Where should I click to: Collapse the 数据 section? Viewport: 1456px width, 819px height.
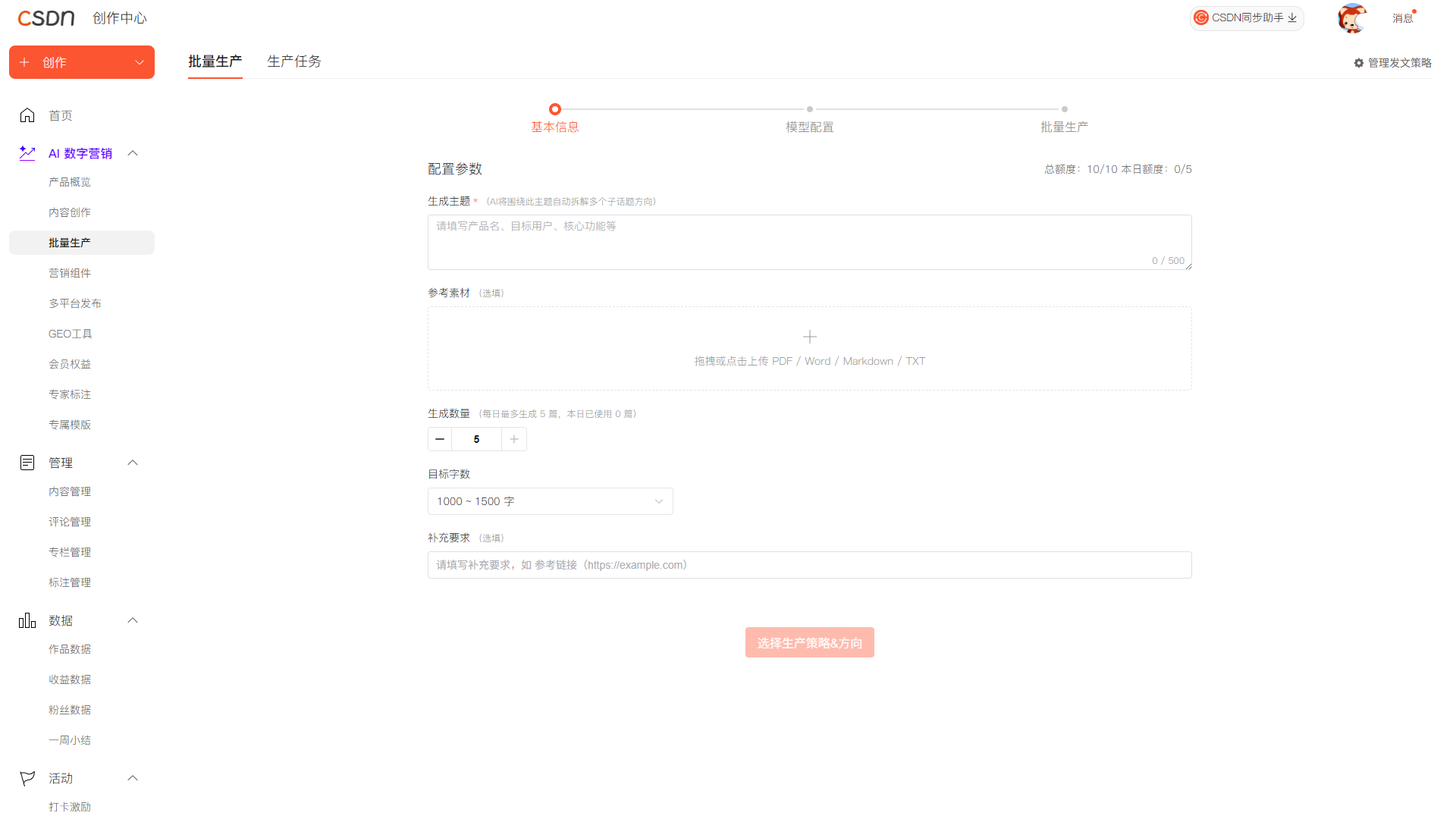pyautogui.click(x=133, y=620)
